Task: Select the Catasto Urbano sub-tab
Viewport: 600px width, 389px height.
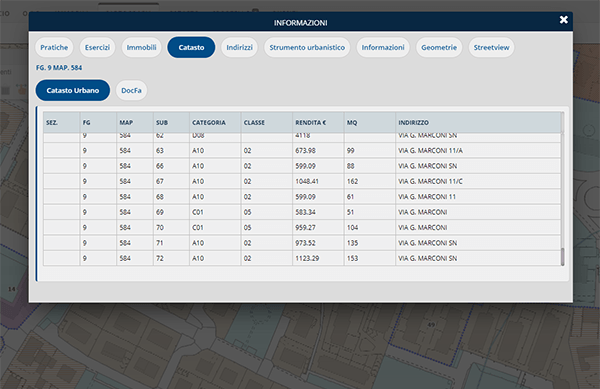Action: click(x=73, y=90)
